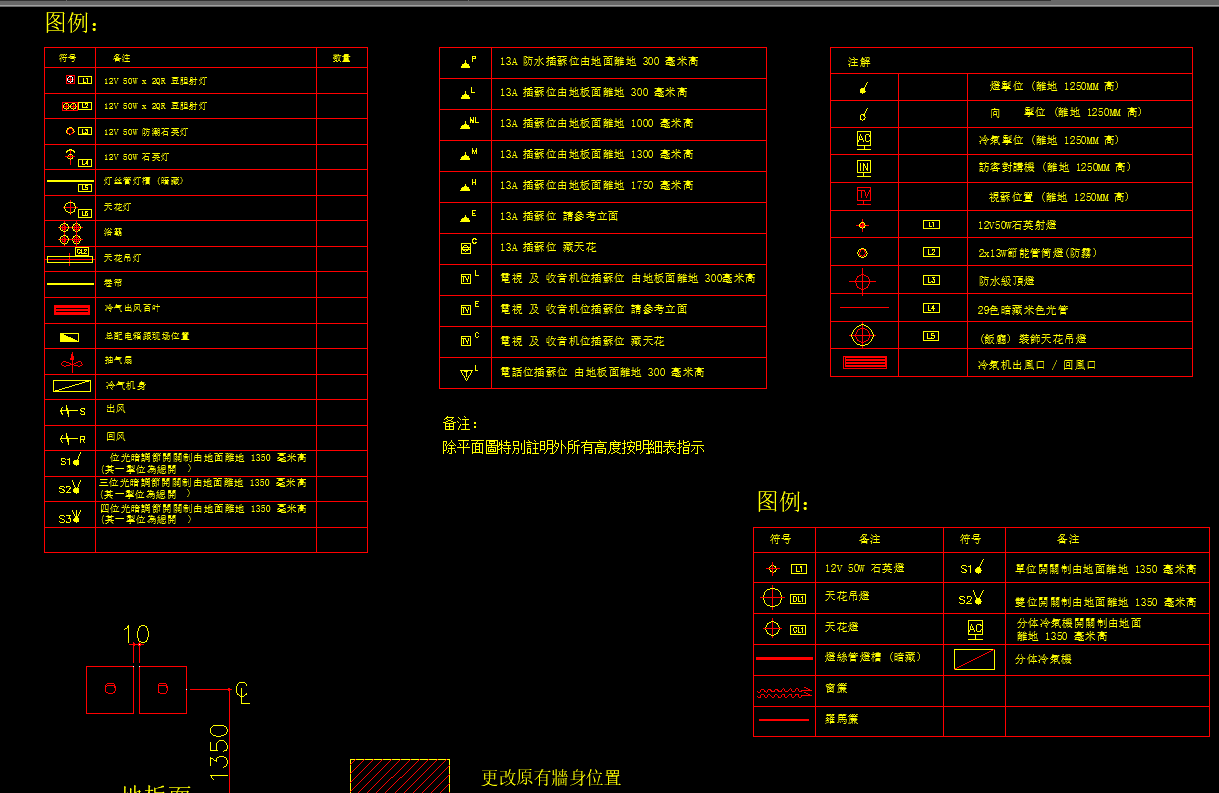This screenshot has width=1219, height=793.
Task: Click the '冷氣机出風口 / 回風口' text
Action: coord(1037,365)
